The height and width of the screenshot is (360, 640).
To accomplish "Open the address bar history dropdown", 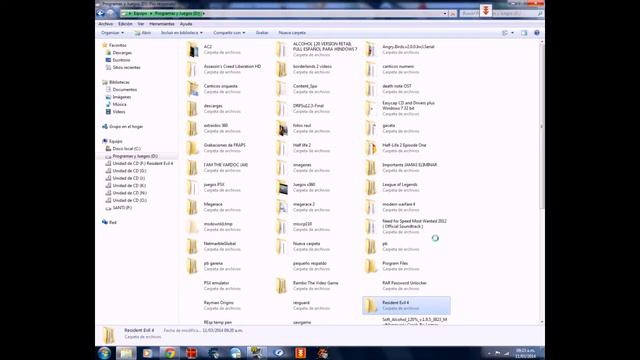I will [445, 13].
